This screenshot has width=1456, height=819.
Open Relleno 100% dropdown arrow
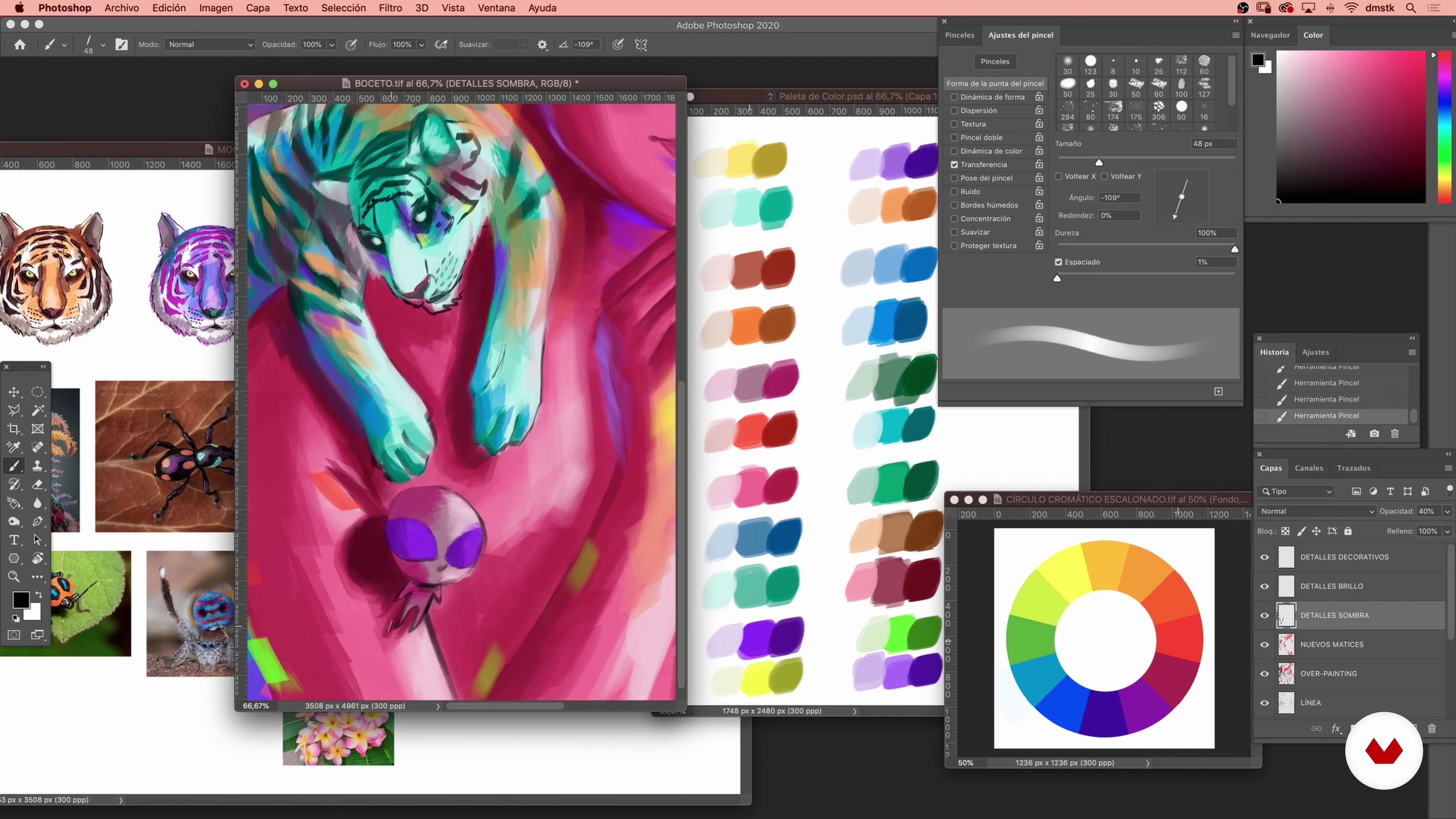pos(1448,531)
